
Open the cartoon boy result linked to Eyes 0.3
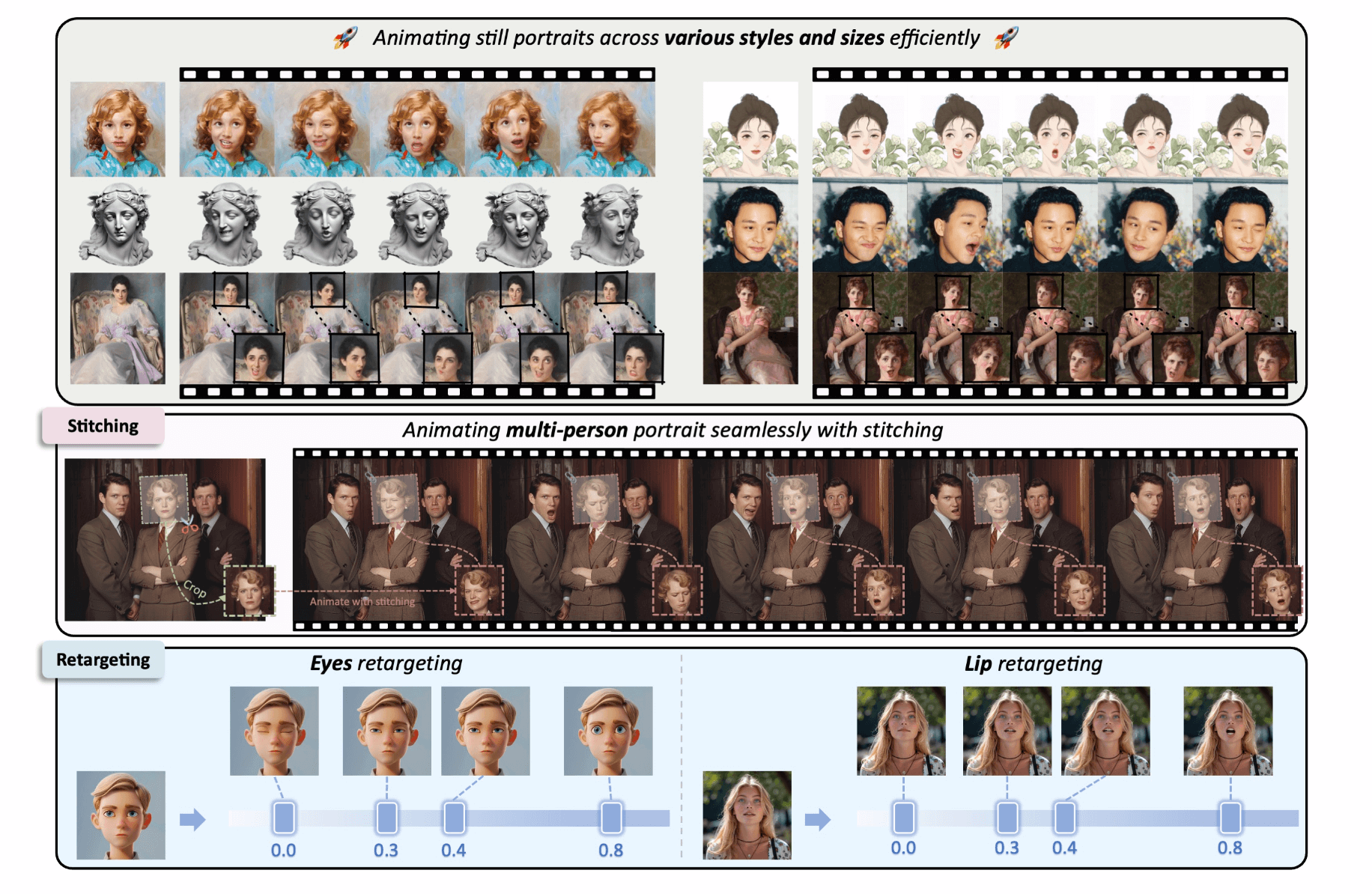point(387,731)
